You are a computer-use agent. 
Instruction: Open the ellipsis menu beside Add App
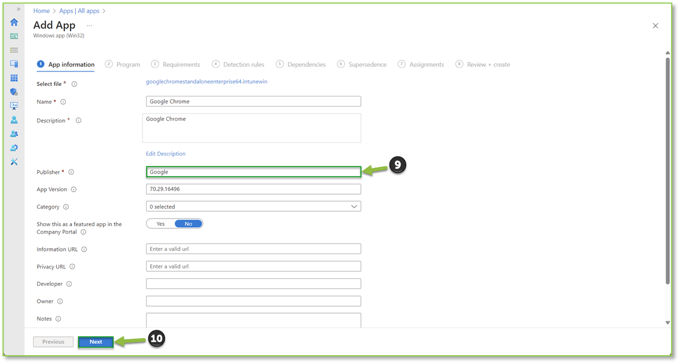coord(89,26)
